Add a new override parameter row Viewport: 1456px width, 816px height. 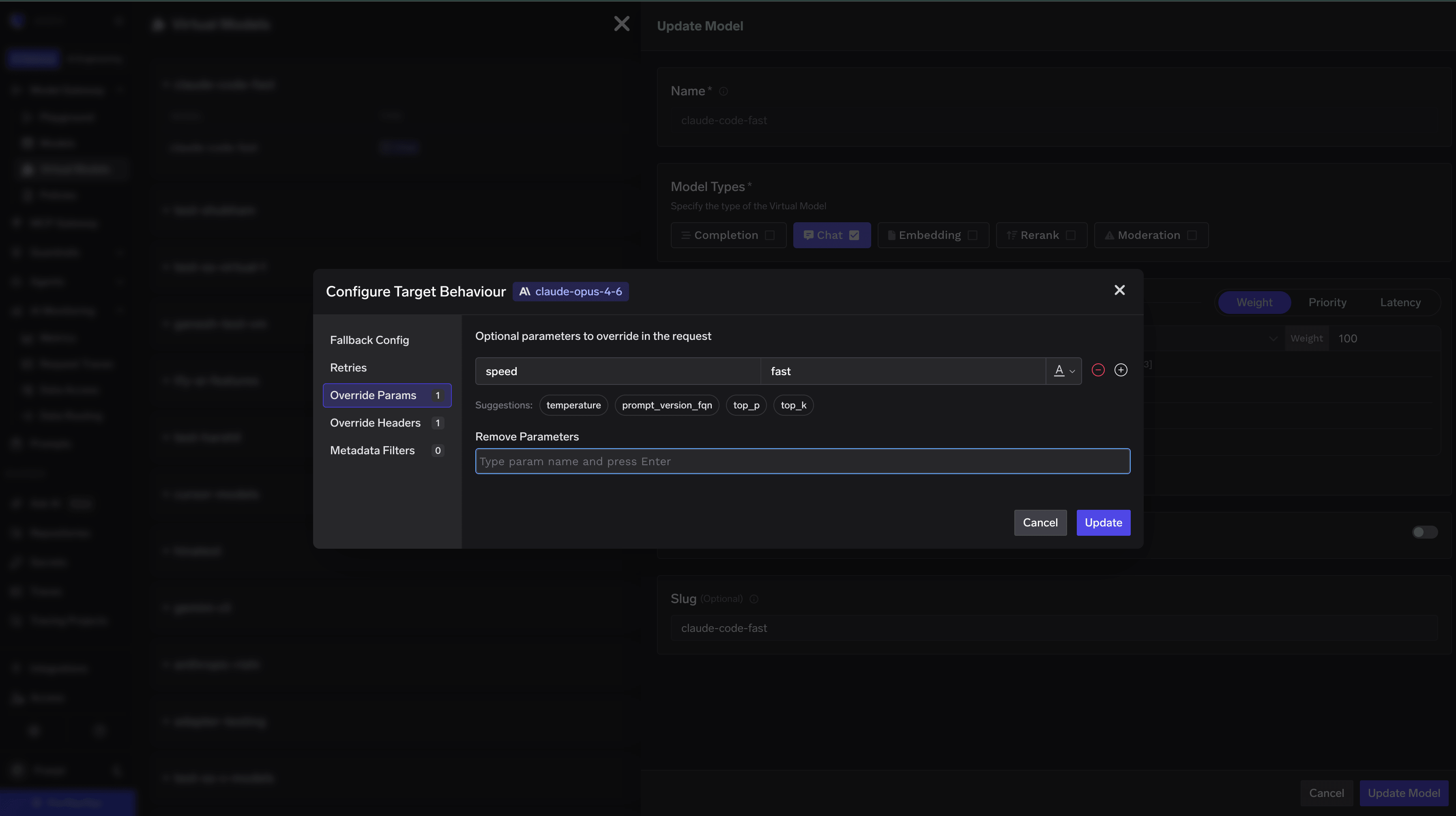pyautogui.click(x=1120, y=370)
